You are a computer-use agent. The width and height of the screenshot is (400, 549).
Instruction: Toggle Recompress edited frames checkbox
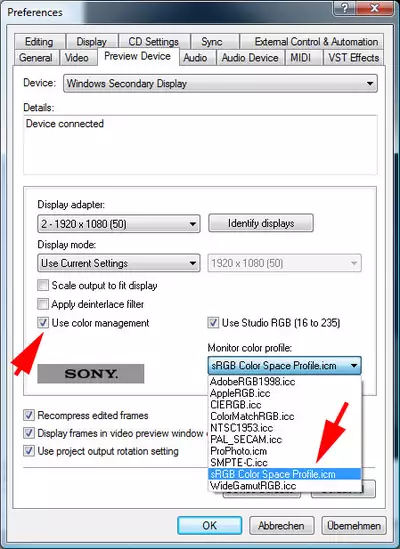[x=29, y=415]
